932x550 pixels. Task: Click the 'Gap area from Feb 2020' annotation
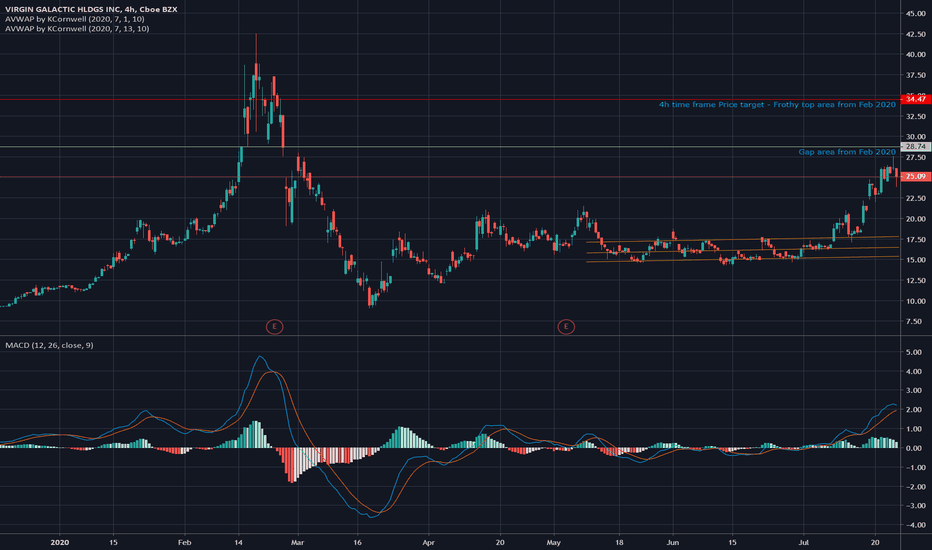[847, 152]
